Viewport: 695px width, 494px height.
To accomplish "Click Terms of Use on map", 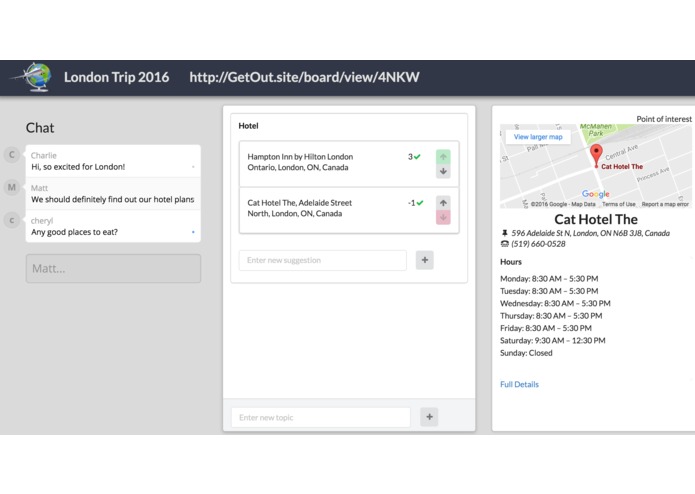I will click(618, 204).
